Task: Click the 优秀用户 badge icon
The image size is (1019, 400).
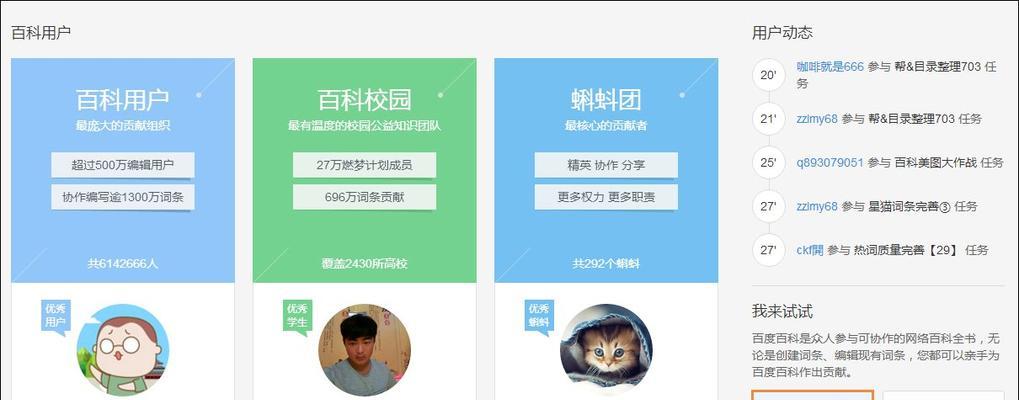Action: [x=56, y=318]
